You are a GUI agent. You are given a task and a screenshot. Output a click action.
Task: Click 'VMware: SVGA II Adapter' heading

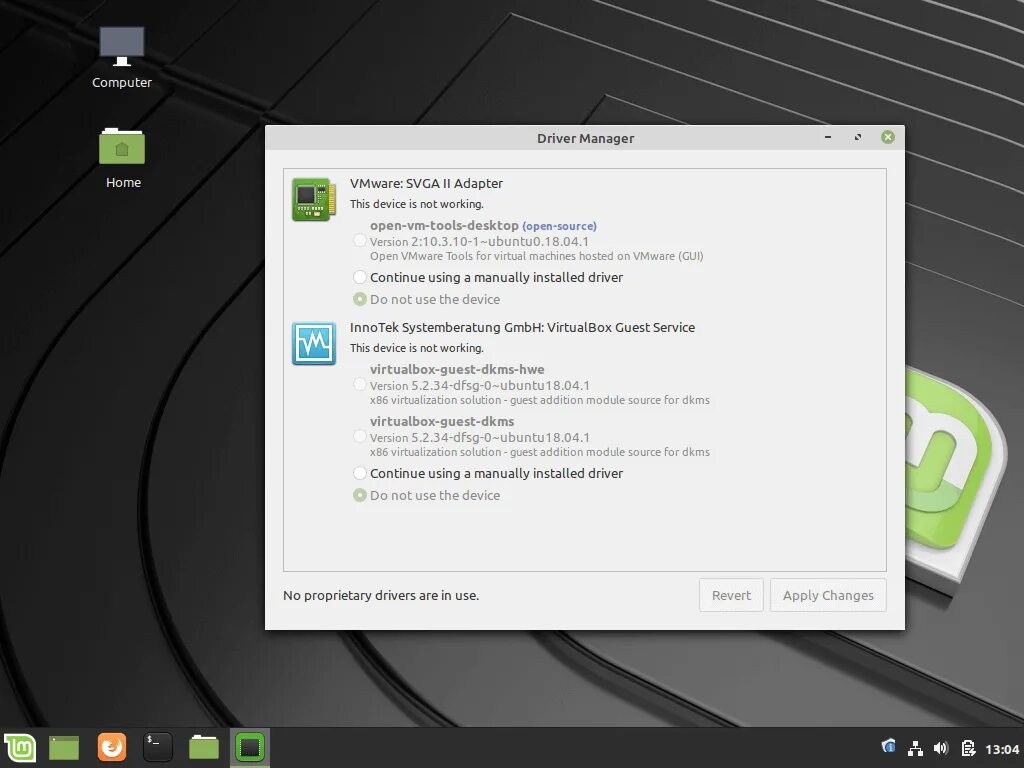426,184
